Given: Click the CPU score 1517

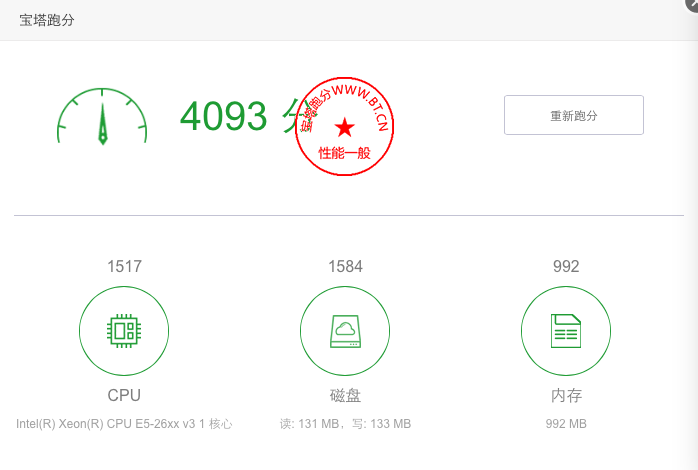Looking at the screenshot, I should (x=124, y=267).
